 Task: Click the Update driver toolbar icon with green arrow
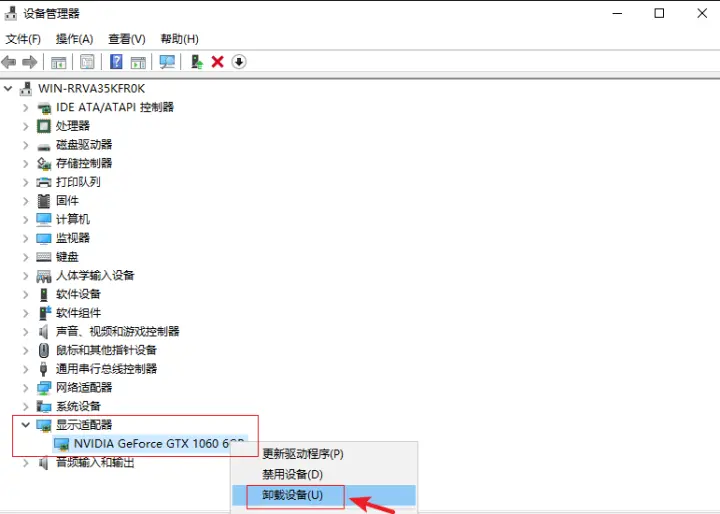[197, 62]
